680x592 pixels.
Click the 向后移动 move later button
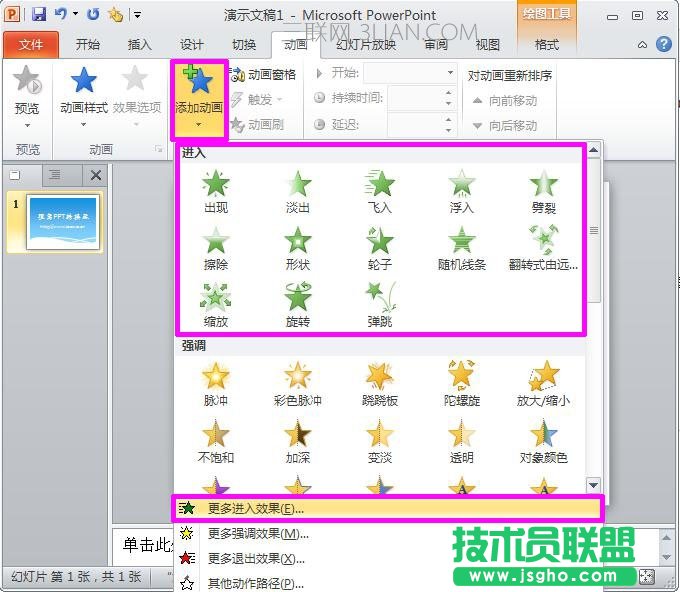[505, 126]
